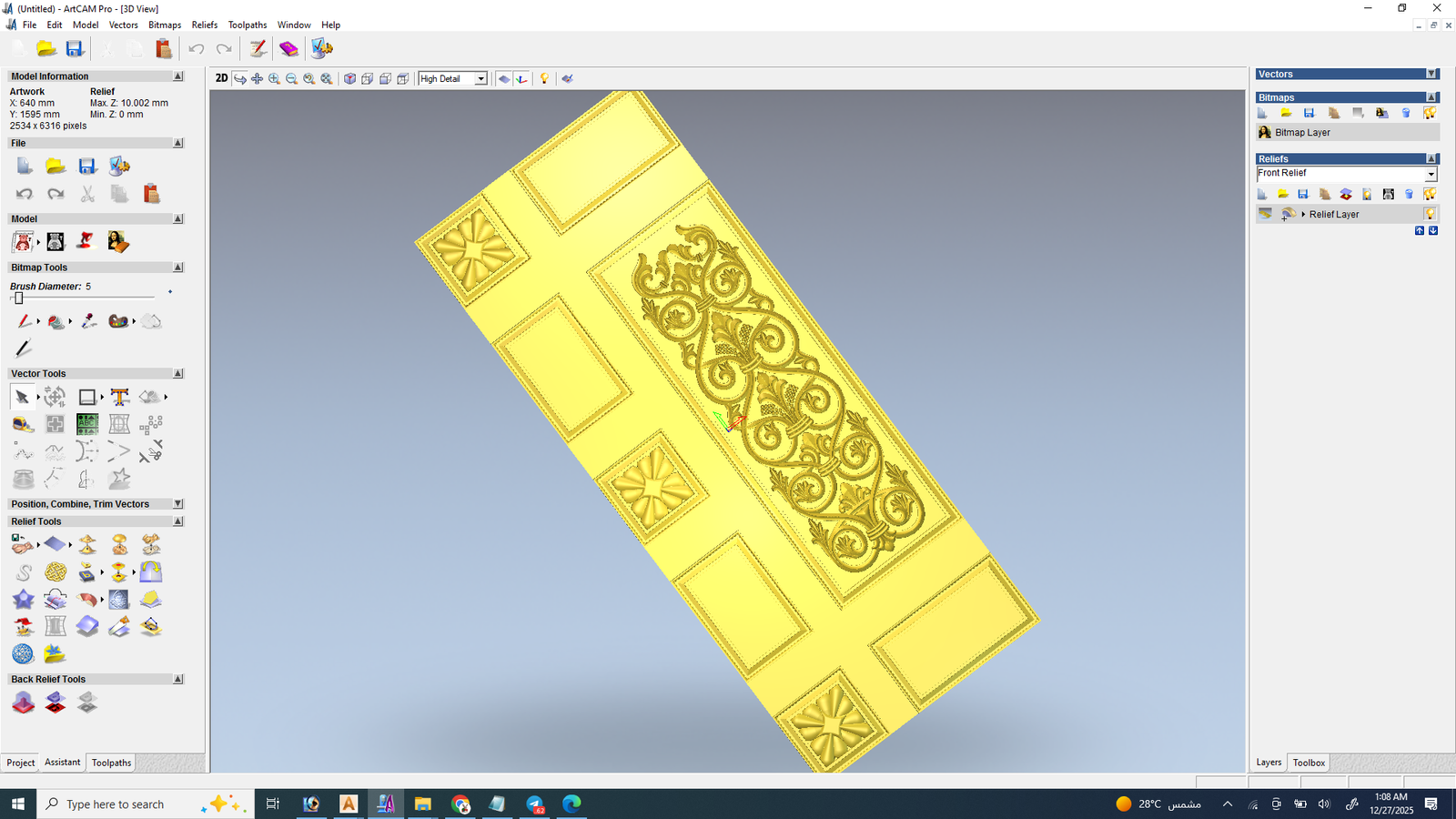
Task: Select the isometric view cube icon
Action: click(x=349, y=79)
